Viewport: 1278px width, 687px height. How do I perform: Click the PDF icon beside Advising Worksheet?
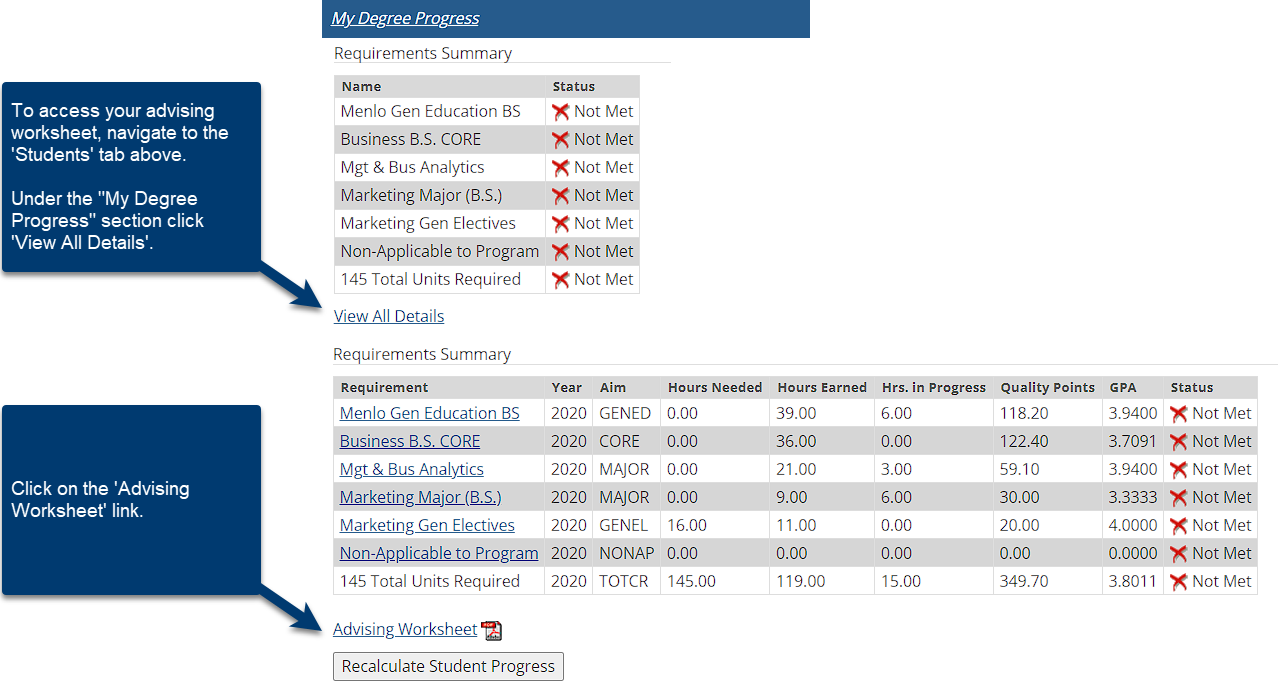(x=491, y=630)
